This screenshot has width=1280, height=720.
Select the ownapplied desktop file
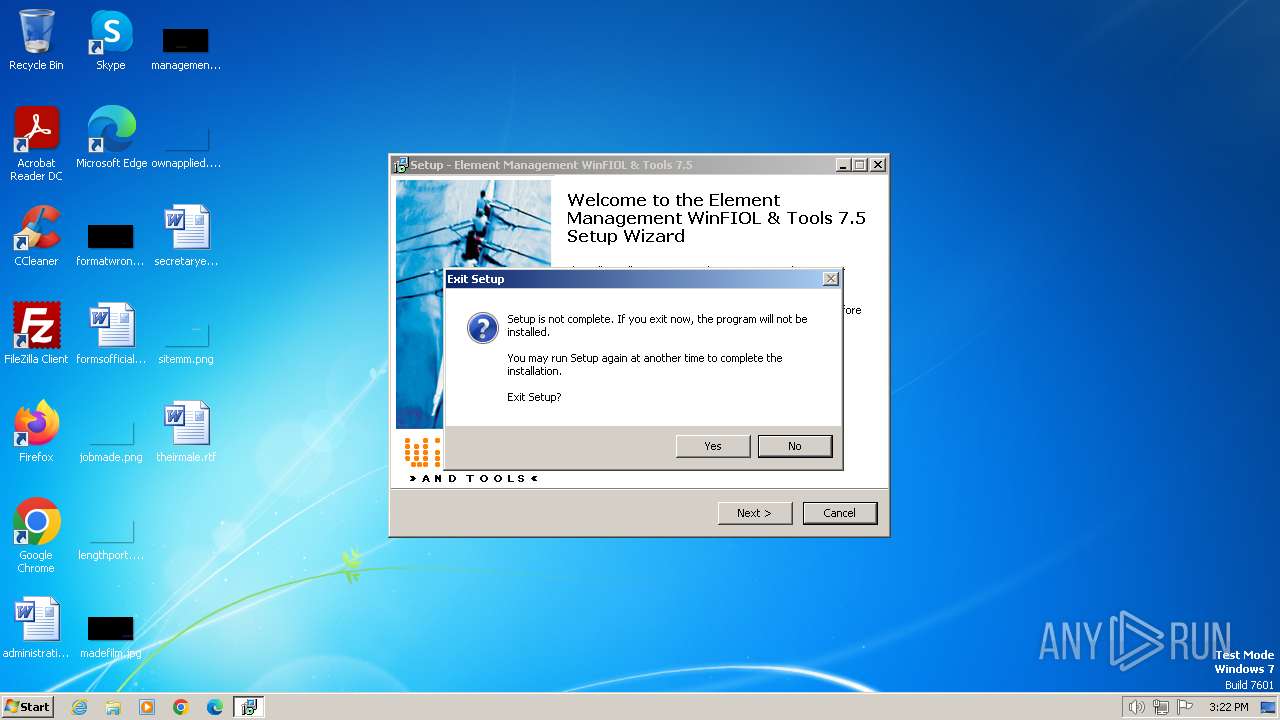[186, 146]
